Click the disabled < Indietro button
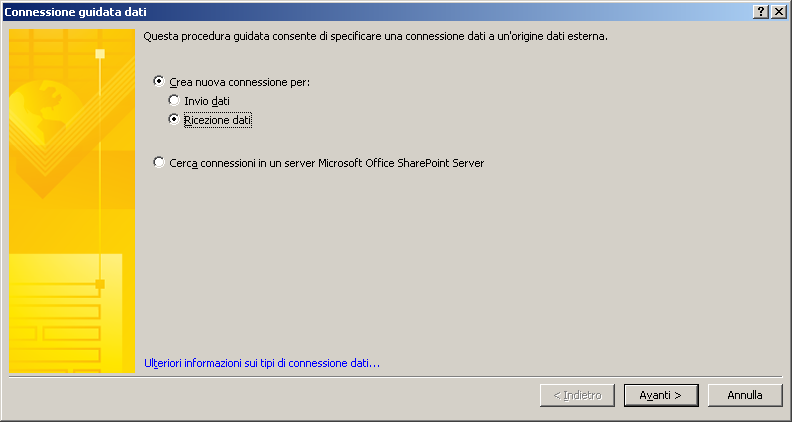This screenshot has height=422, width=792. [577, 395]
